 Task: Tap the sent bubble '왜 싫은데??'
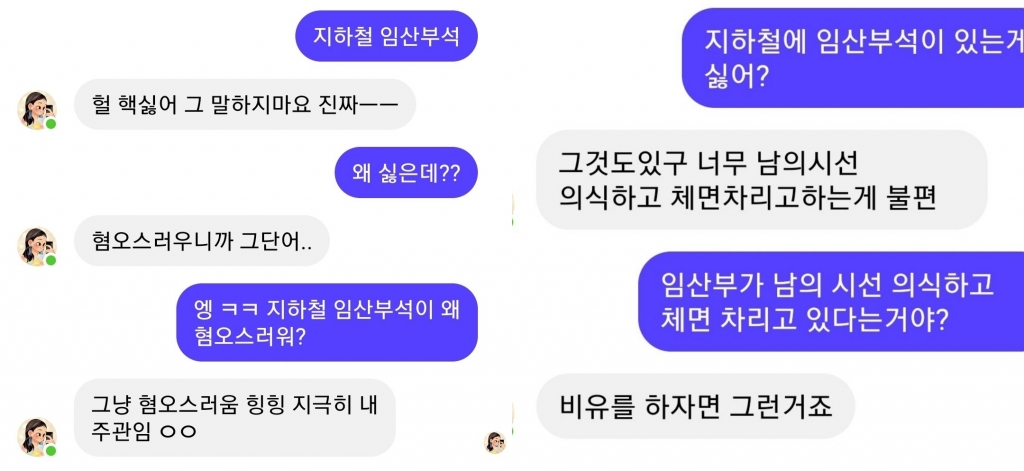[x=406, y=173]
